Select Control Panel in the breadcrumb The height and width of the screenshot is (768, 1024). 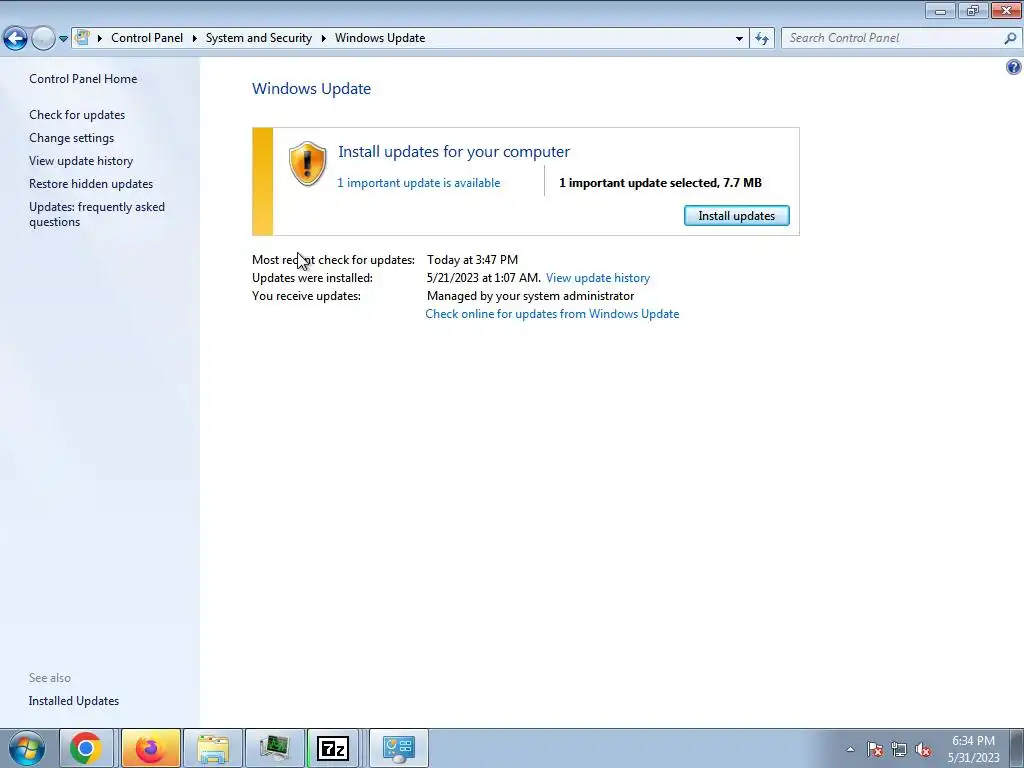coord(147,38)
